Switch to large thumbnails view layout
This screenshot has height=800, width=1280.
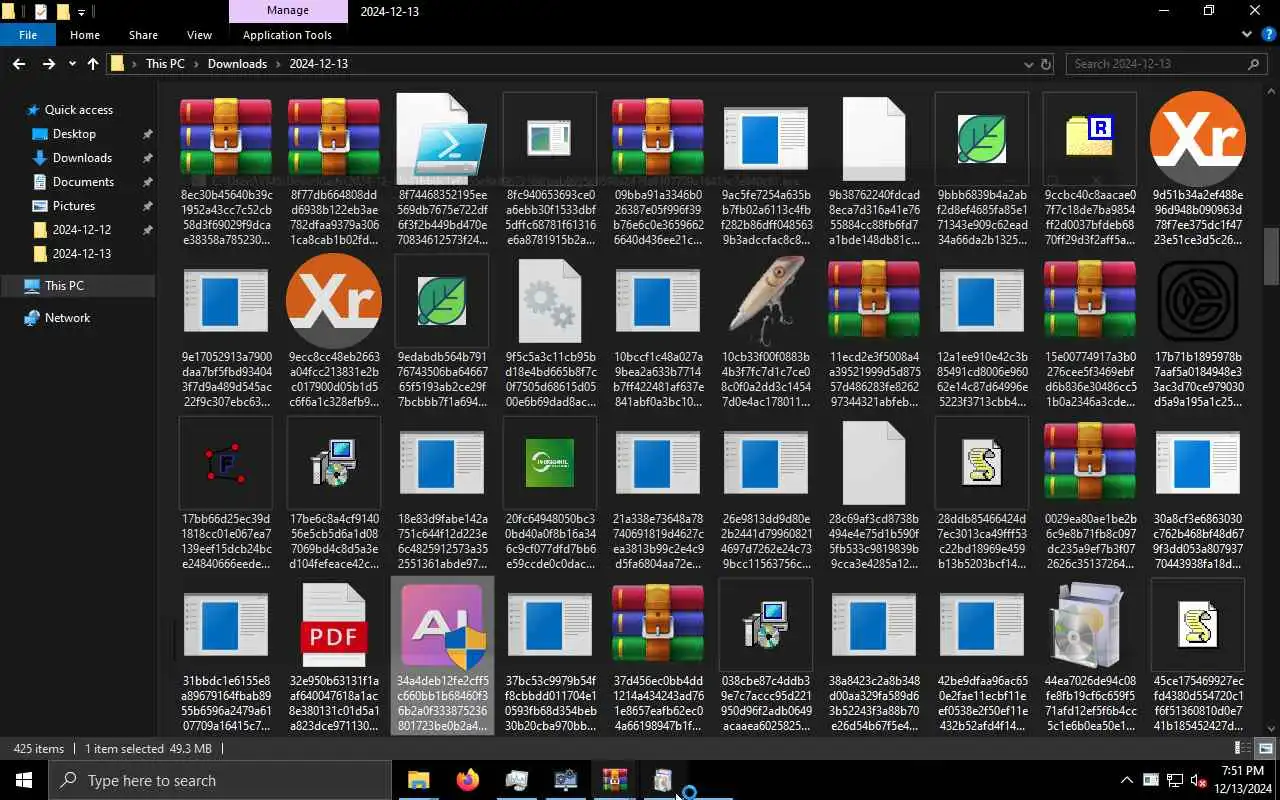[1265, 748]
